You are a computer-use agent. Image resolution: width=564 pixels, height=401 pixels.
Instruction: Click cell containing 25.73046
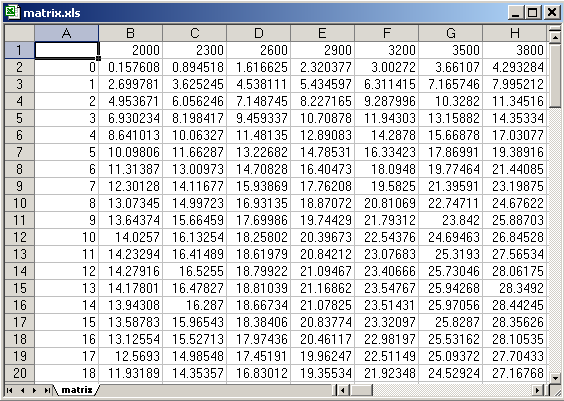coord(451,271)
